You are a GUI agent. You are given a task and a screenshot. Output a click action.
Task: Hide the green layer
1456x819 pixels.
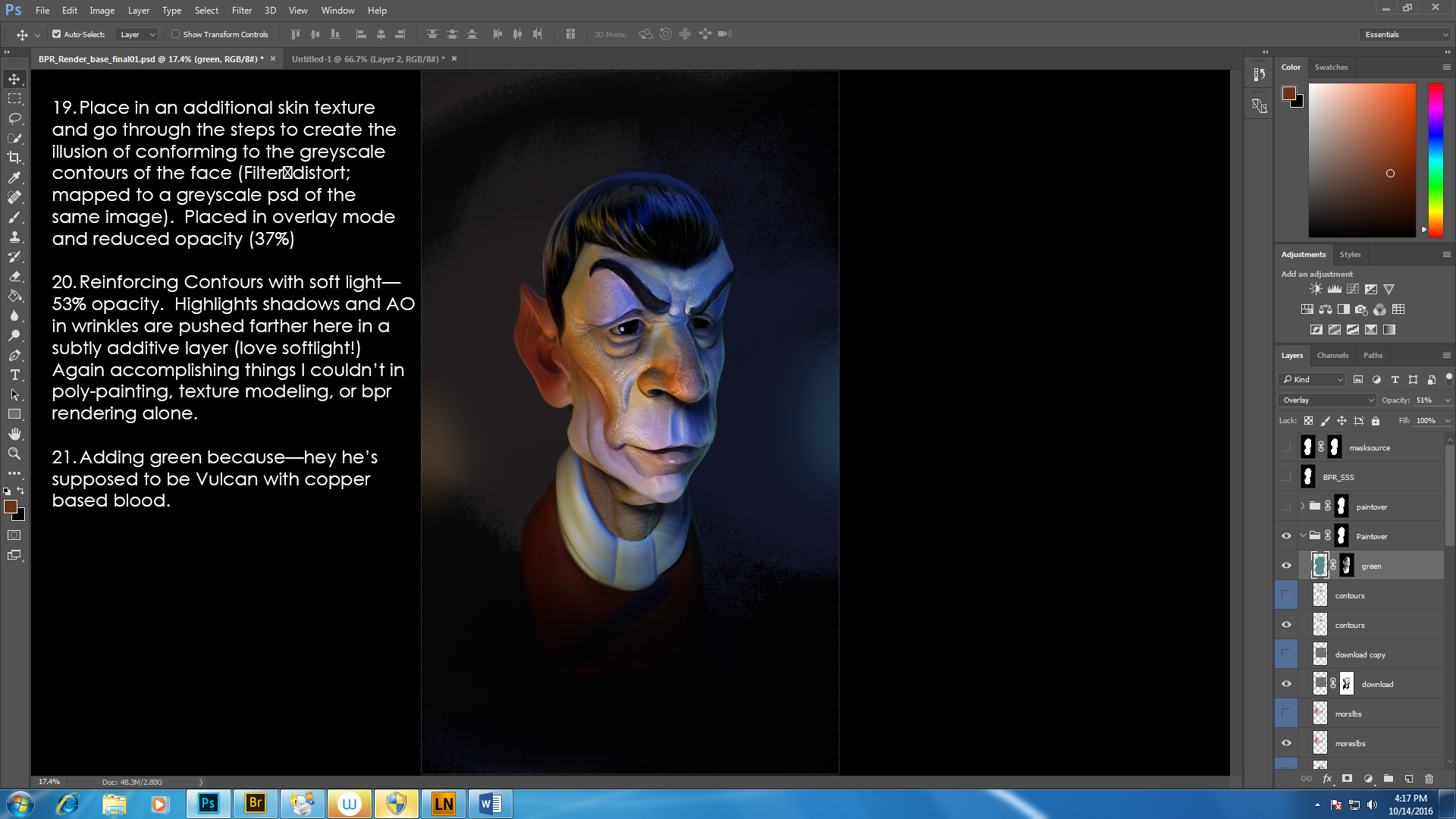pos(1286,566)
